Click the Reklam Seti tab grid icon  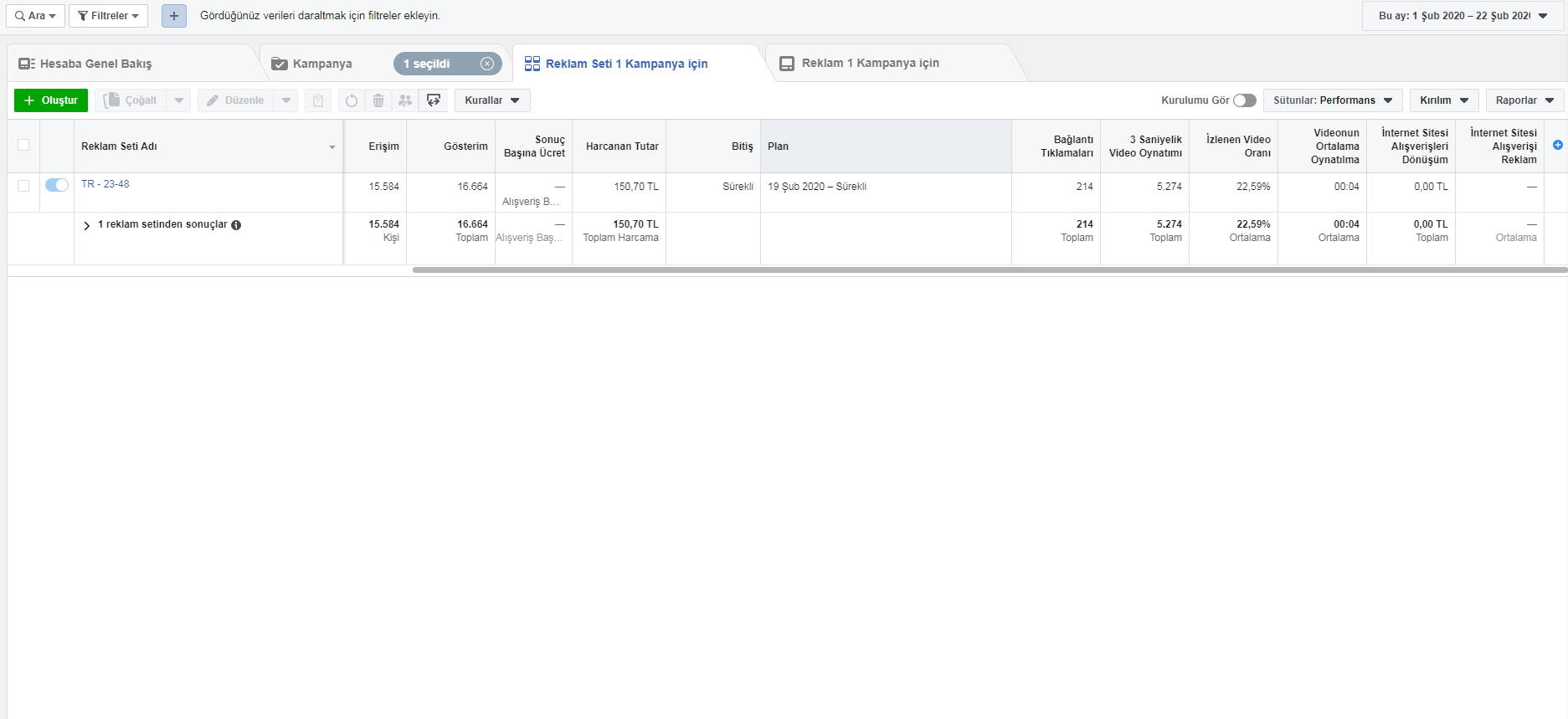[532, 64]
